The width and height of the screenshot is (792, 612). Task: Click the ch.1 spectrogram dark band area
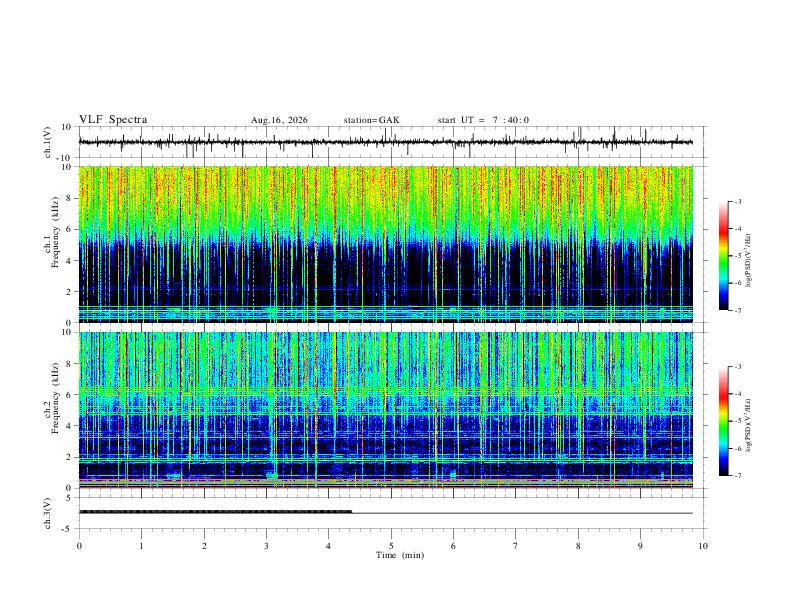[x=385, y=273]
